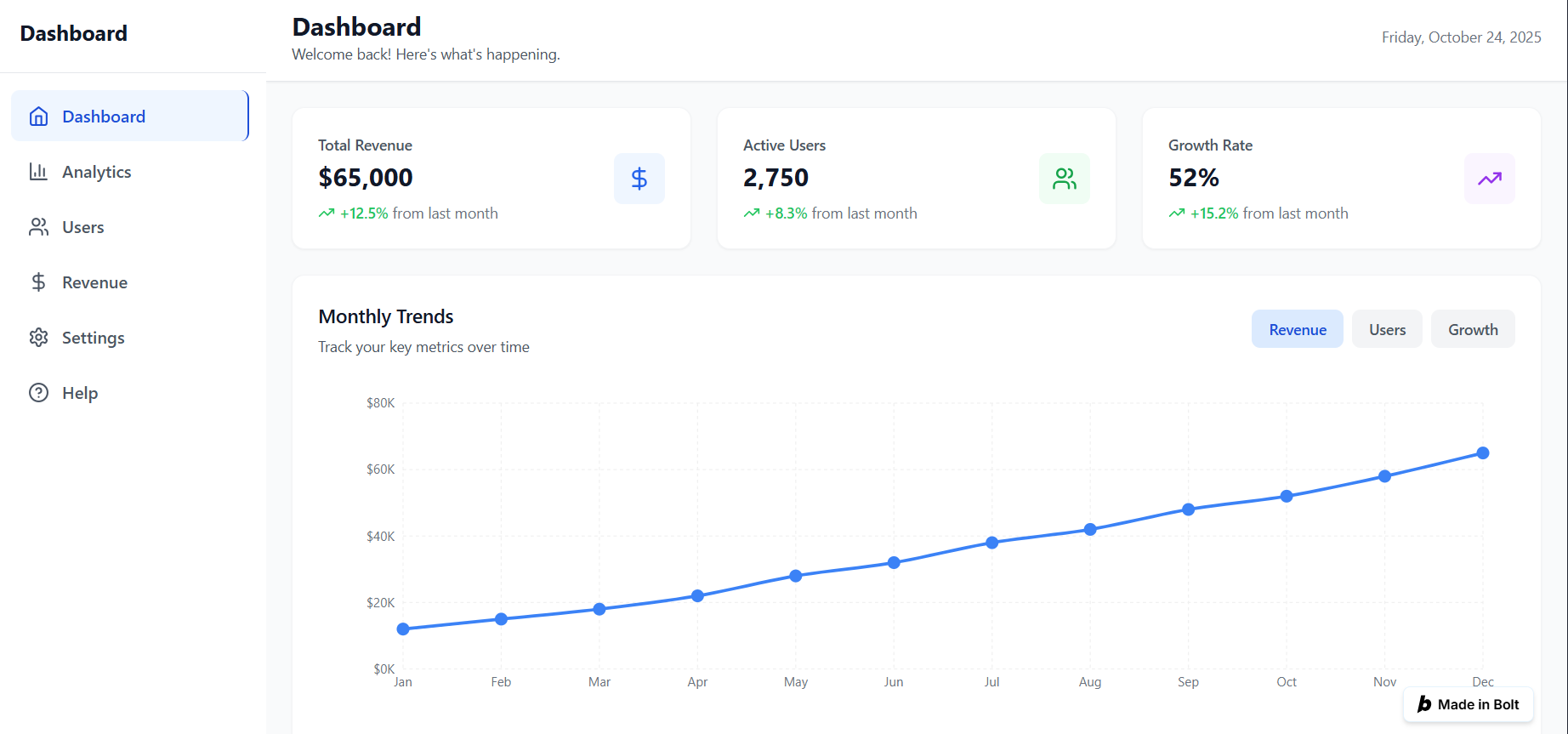
Task: Click the Jul data point on the line
Action: click(x=991, y=543)
